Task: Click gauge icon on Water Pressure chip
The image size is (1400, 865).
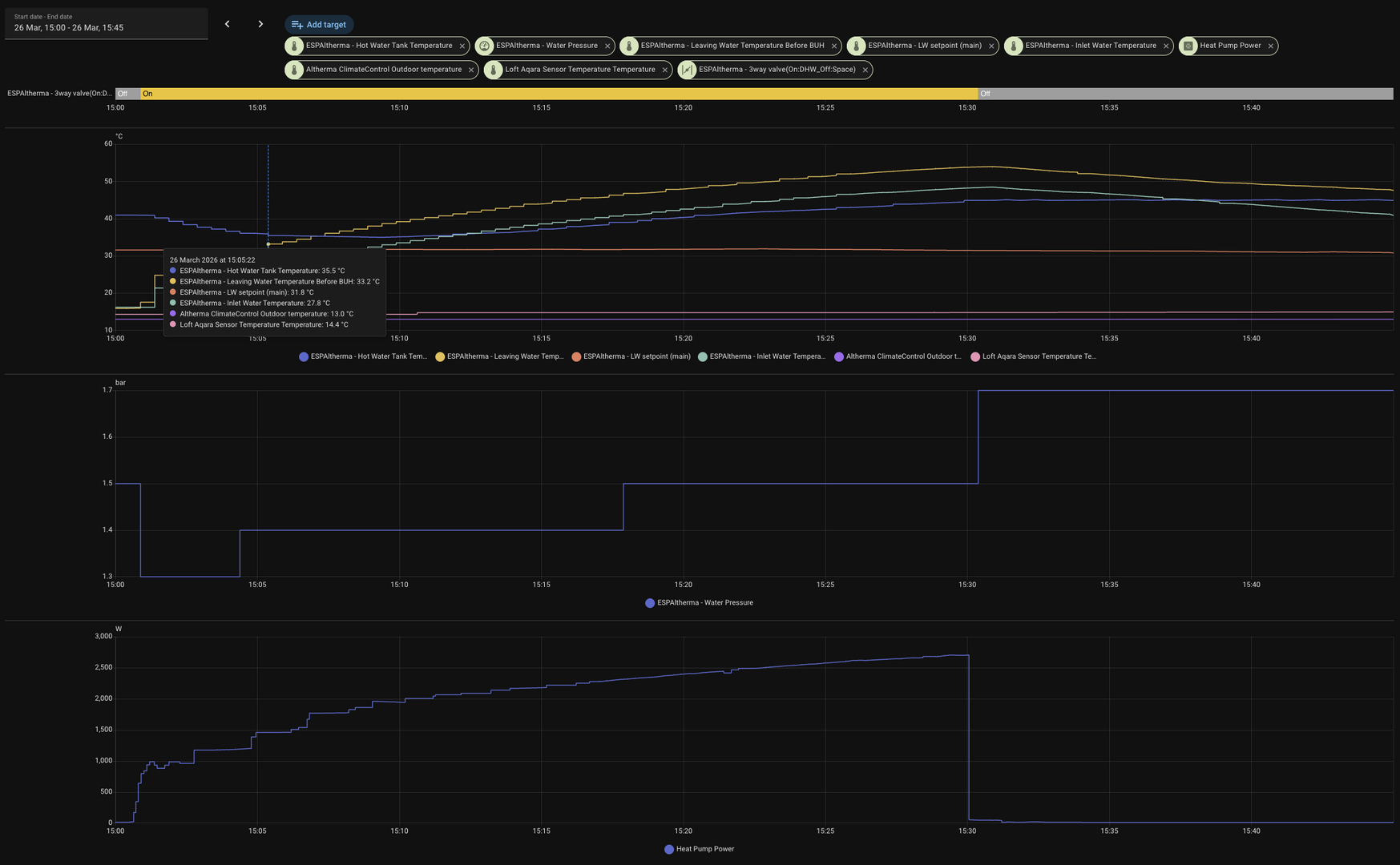Action: (485, 46)
